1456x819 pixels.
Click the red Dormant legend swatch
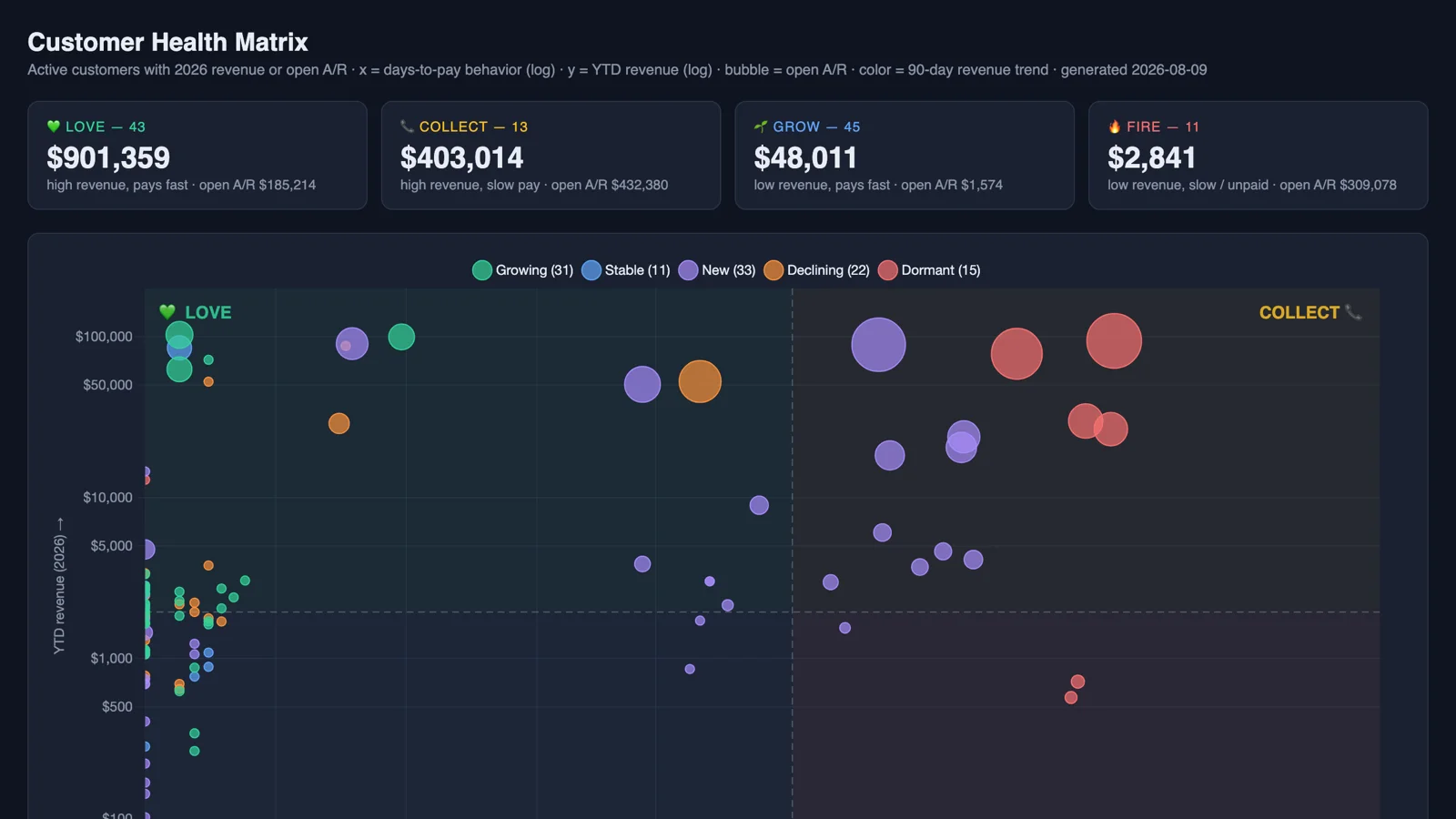(x=888, y=270)
